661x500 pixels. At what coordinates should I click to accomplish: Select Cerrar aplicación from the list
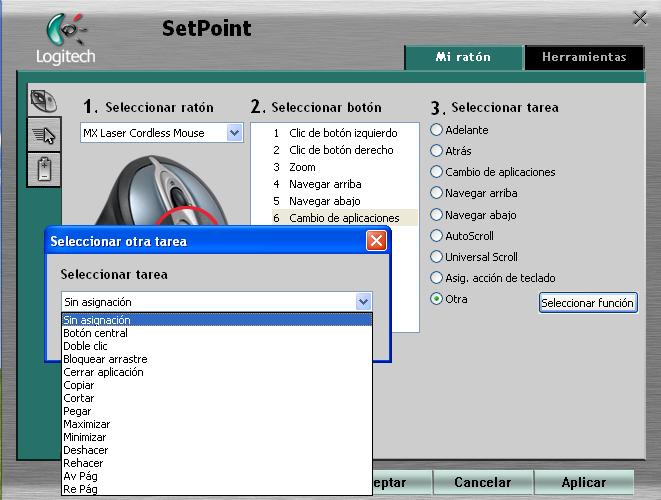pyautogui.click(x=217, y=372)
